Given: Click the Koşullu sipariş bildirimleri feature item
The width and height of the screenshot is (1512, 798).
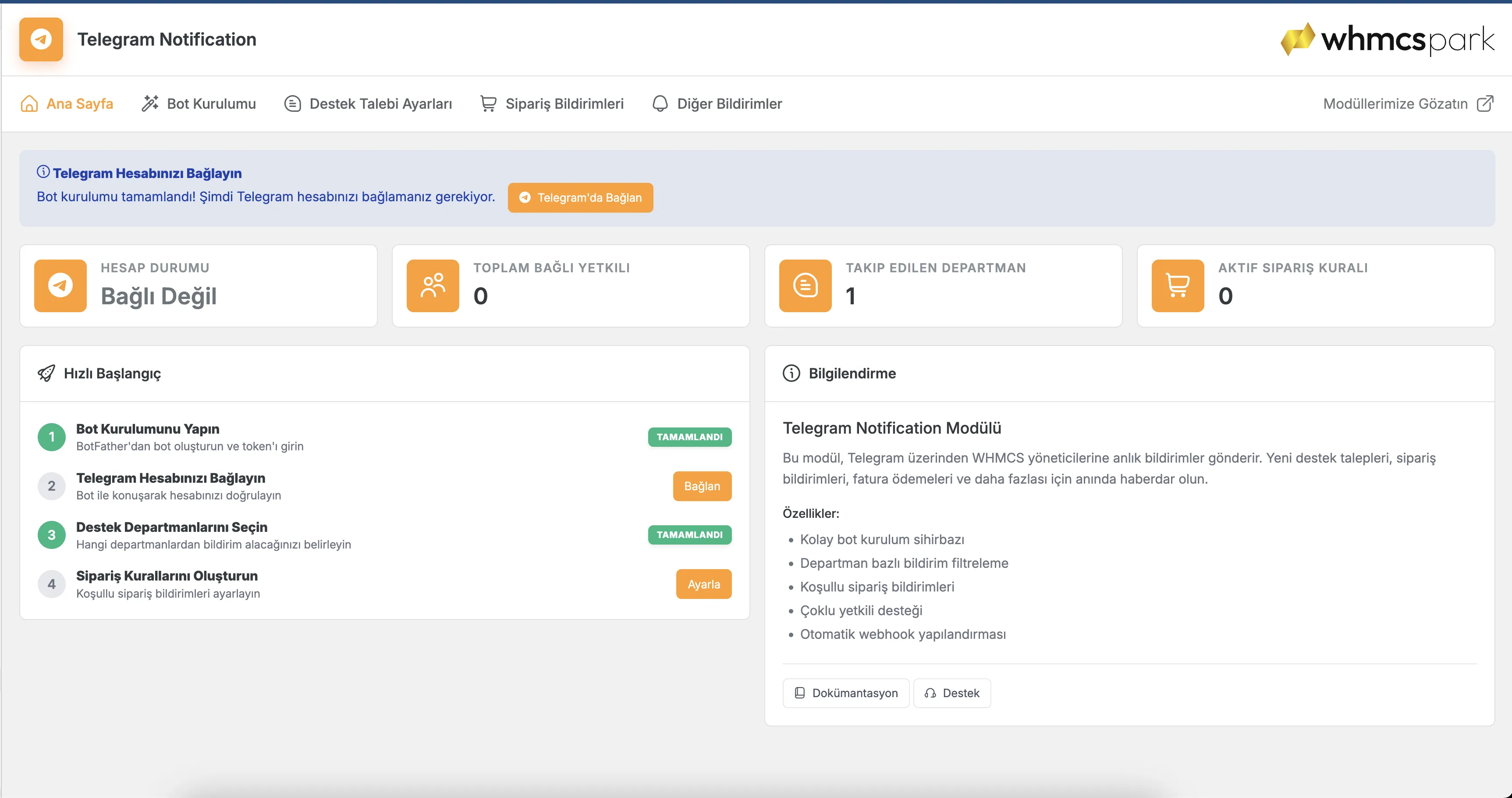Looking at the screenshot, I should click(877, 587).
